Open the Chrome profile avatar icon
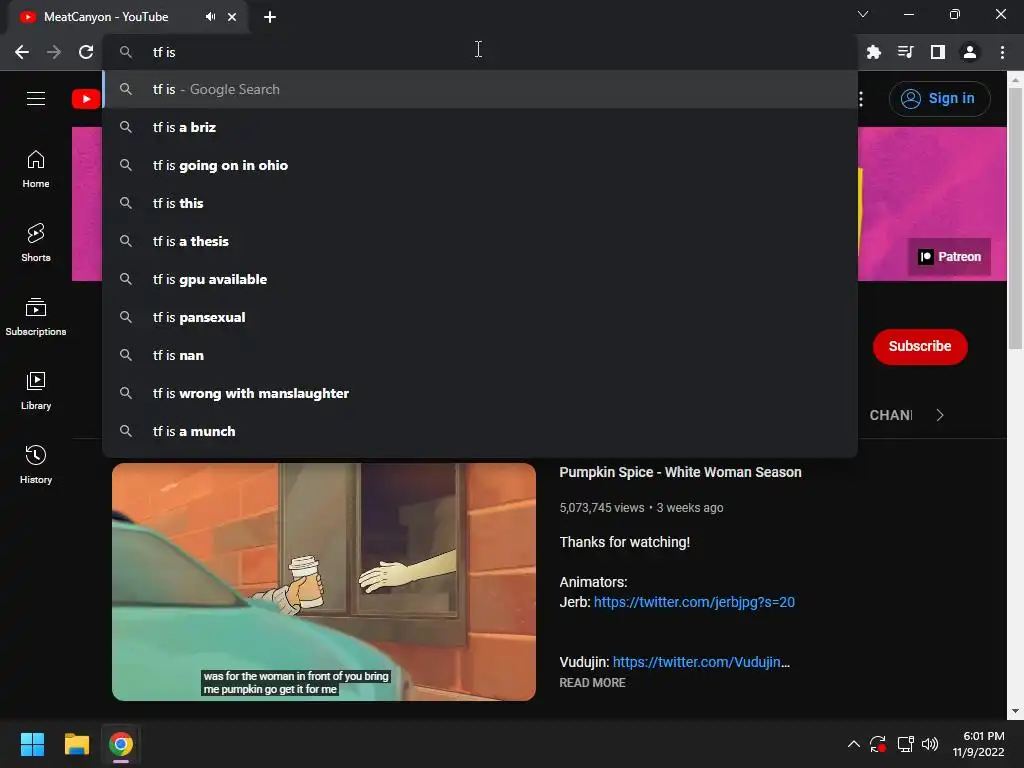The height and width of the screenshot is (768, 1024). click(970, 52)
